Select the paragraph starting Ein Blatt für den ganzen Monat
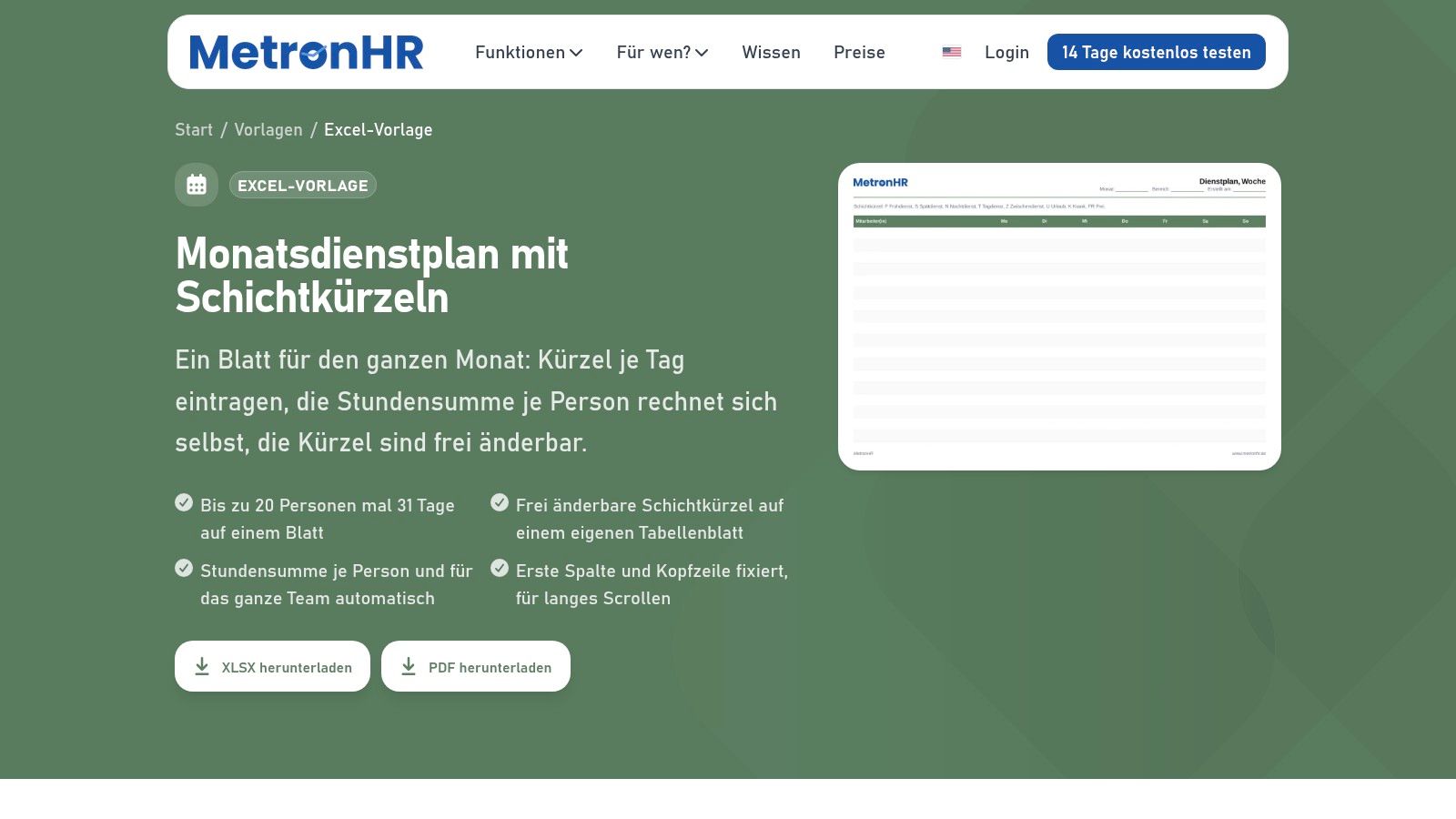Screen dimensions: 1456x819 tap(476, 401)
